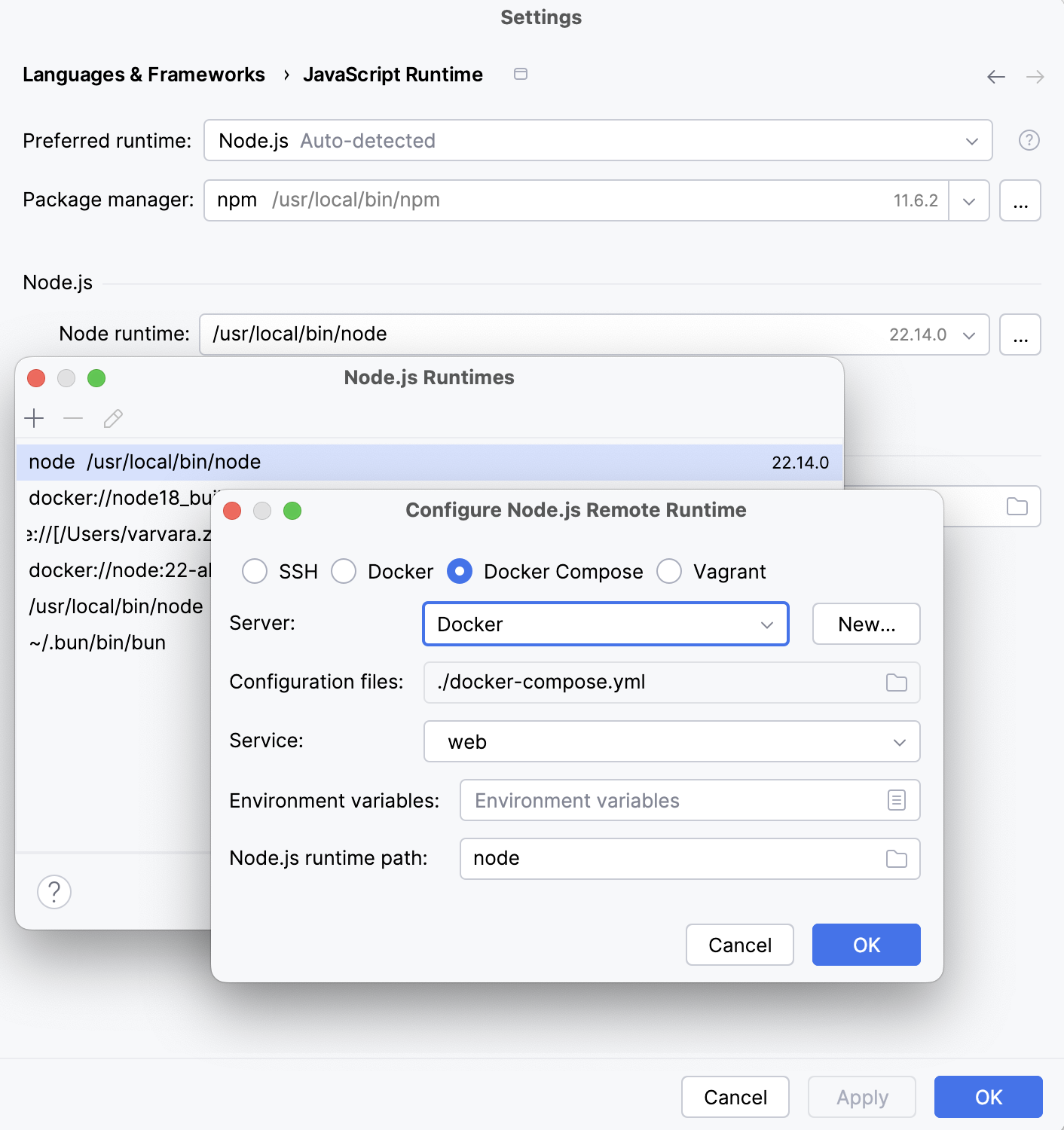
Task: Open help for Preferred runtime
Action: tap(1029, 140)
